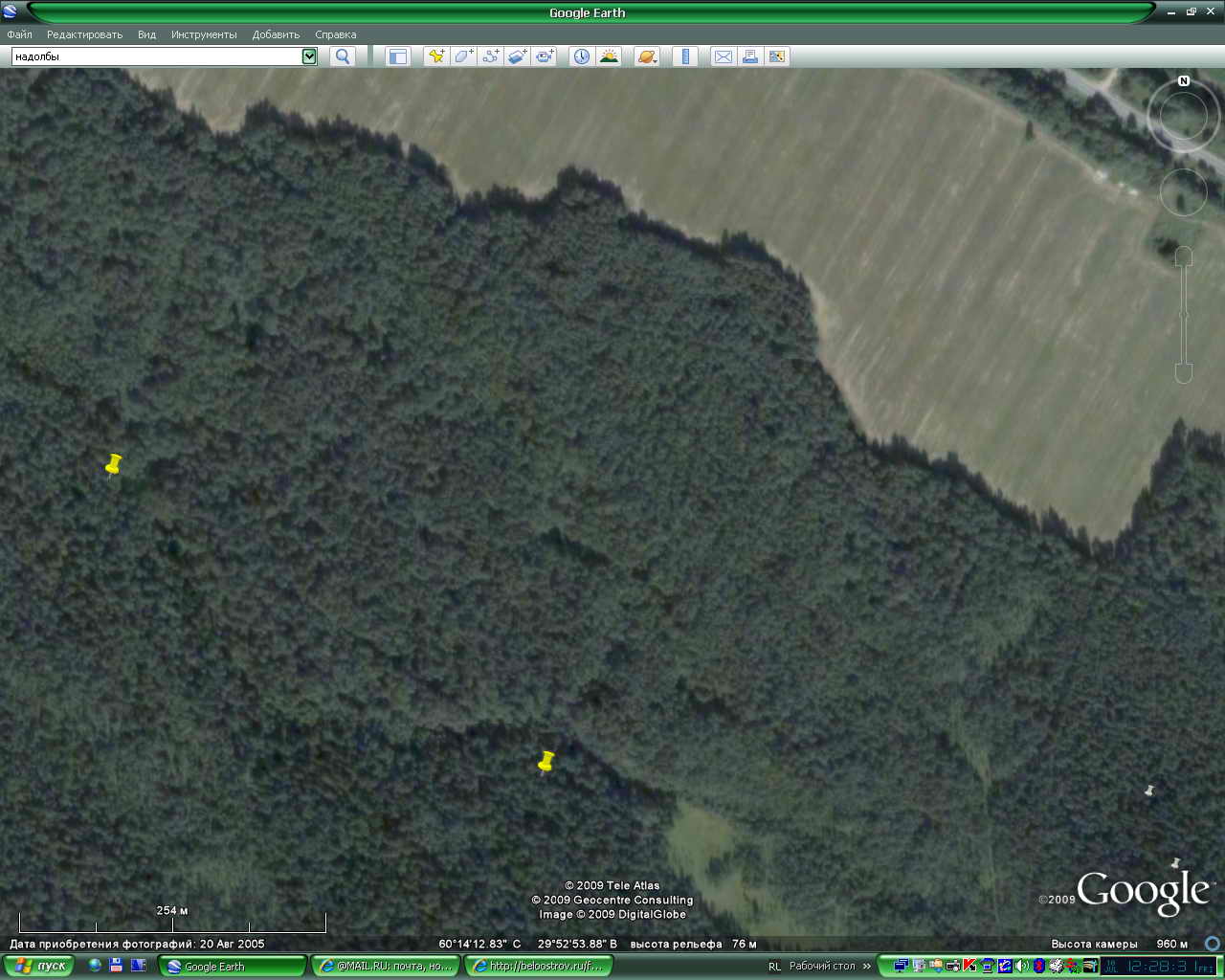Image resolution: width=1225 pixels, height=980 pixels.
Task: Select the Add Path tool
Action: coord(491,56)
